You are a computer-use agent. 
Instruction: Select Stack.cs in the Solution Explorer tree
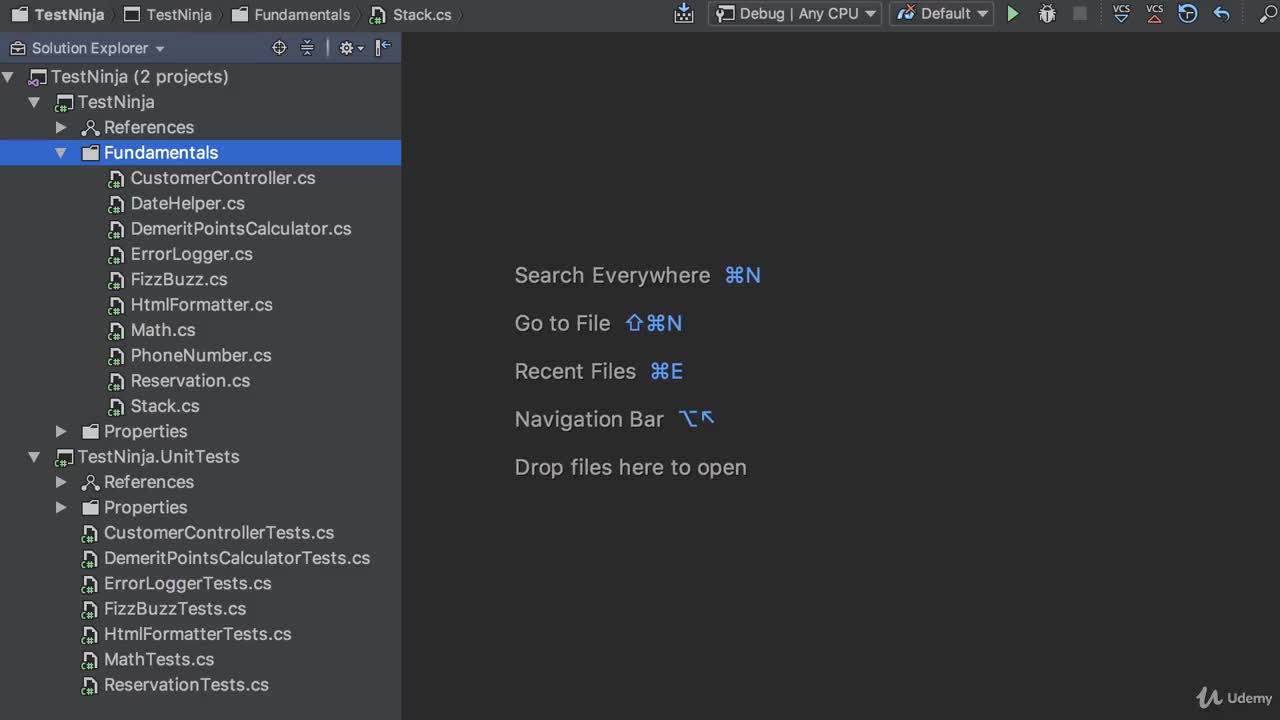pos(165,406)
